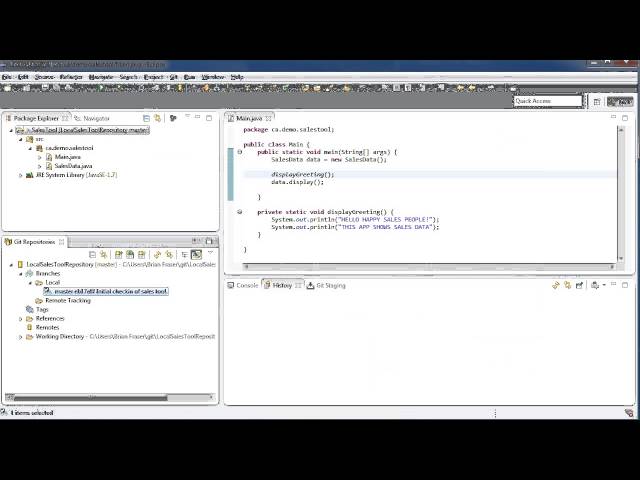
Task: Collapse all in Git Repositories toolbar
Action: click(92, 255)
